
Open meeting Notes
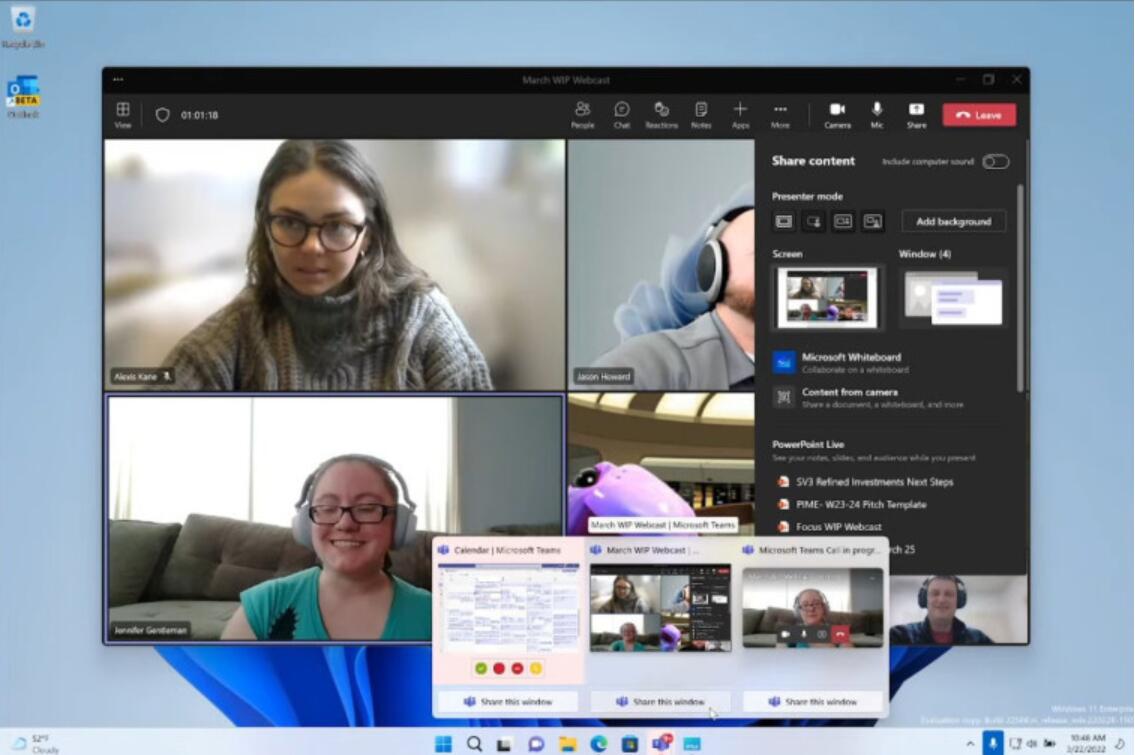point(701,114)
